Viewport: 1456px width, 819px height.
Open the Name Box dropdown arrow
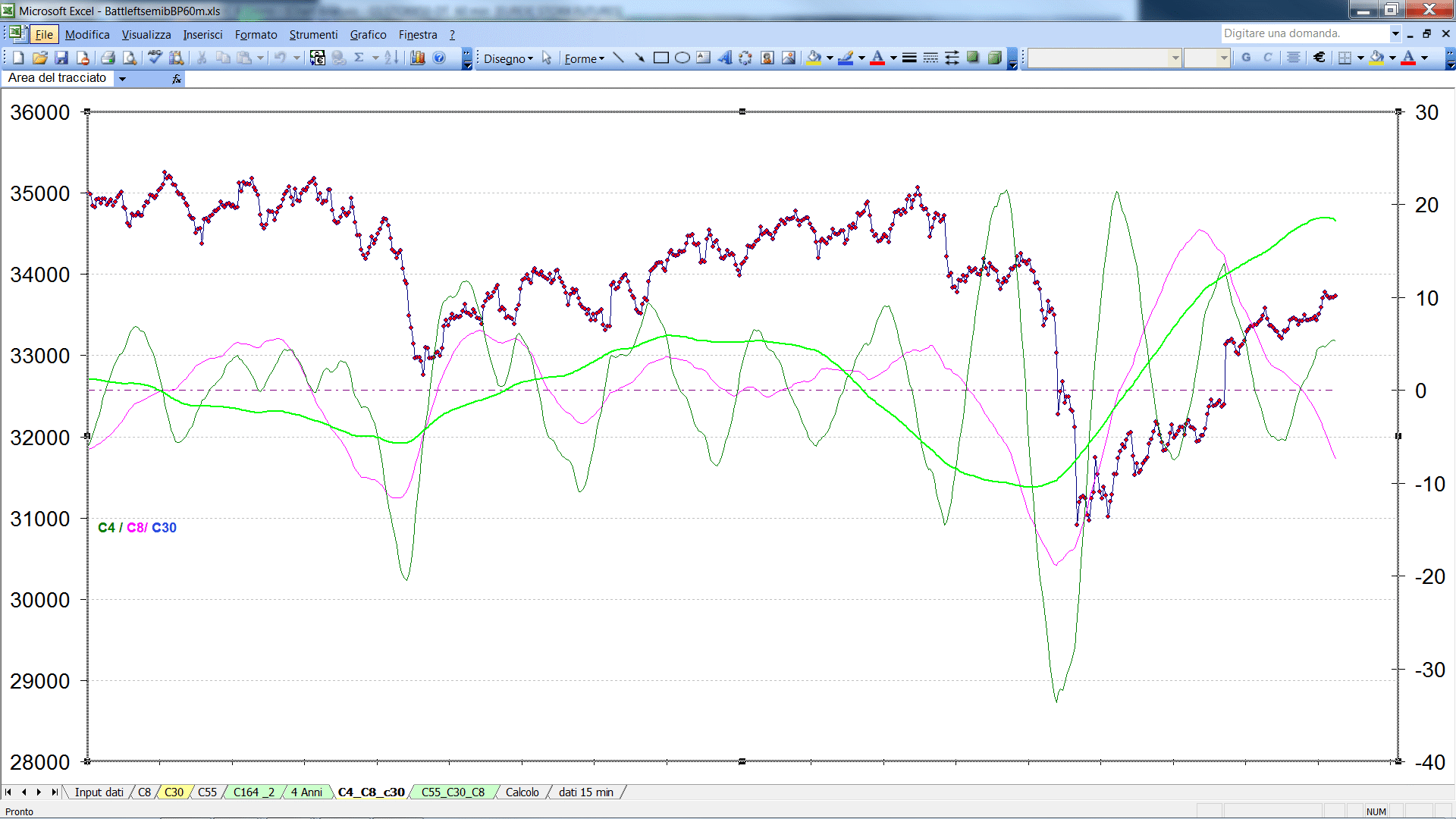click(122, 78)
